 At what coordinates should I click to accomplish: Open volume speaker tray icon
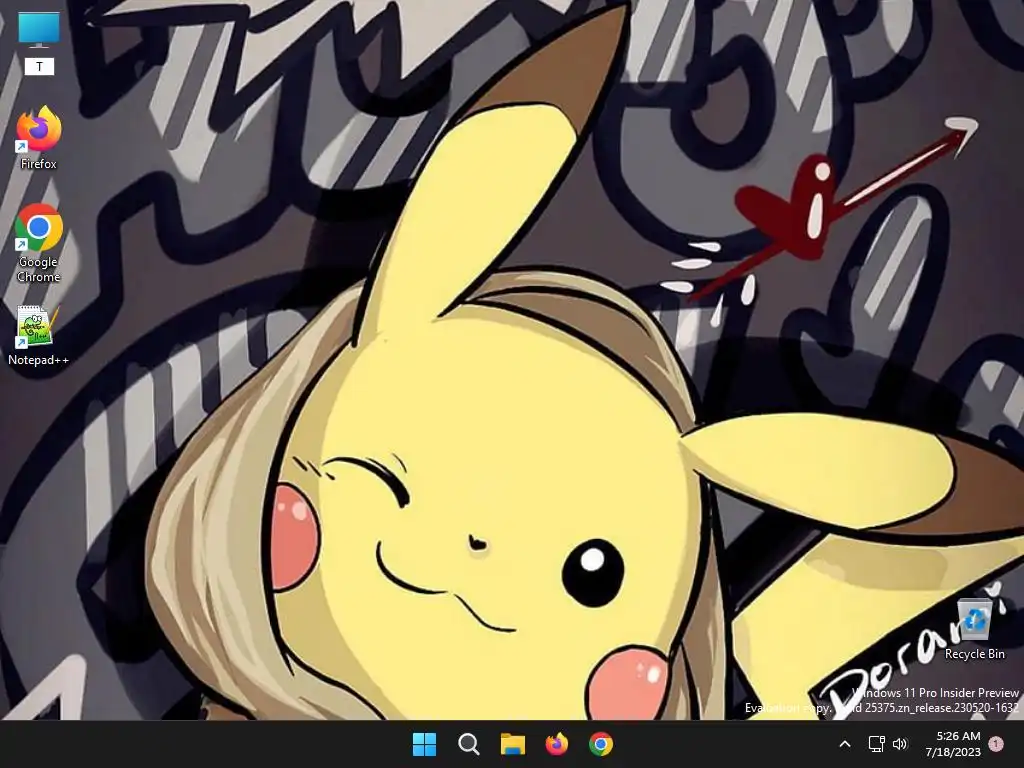tap(900, 744)
